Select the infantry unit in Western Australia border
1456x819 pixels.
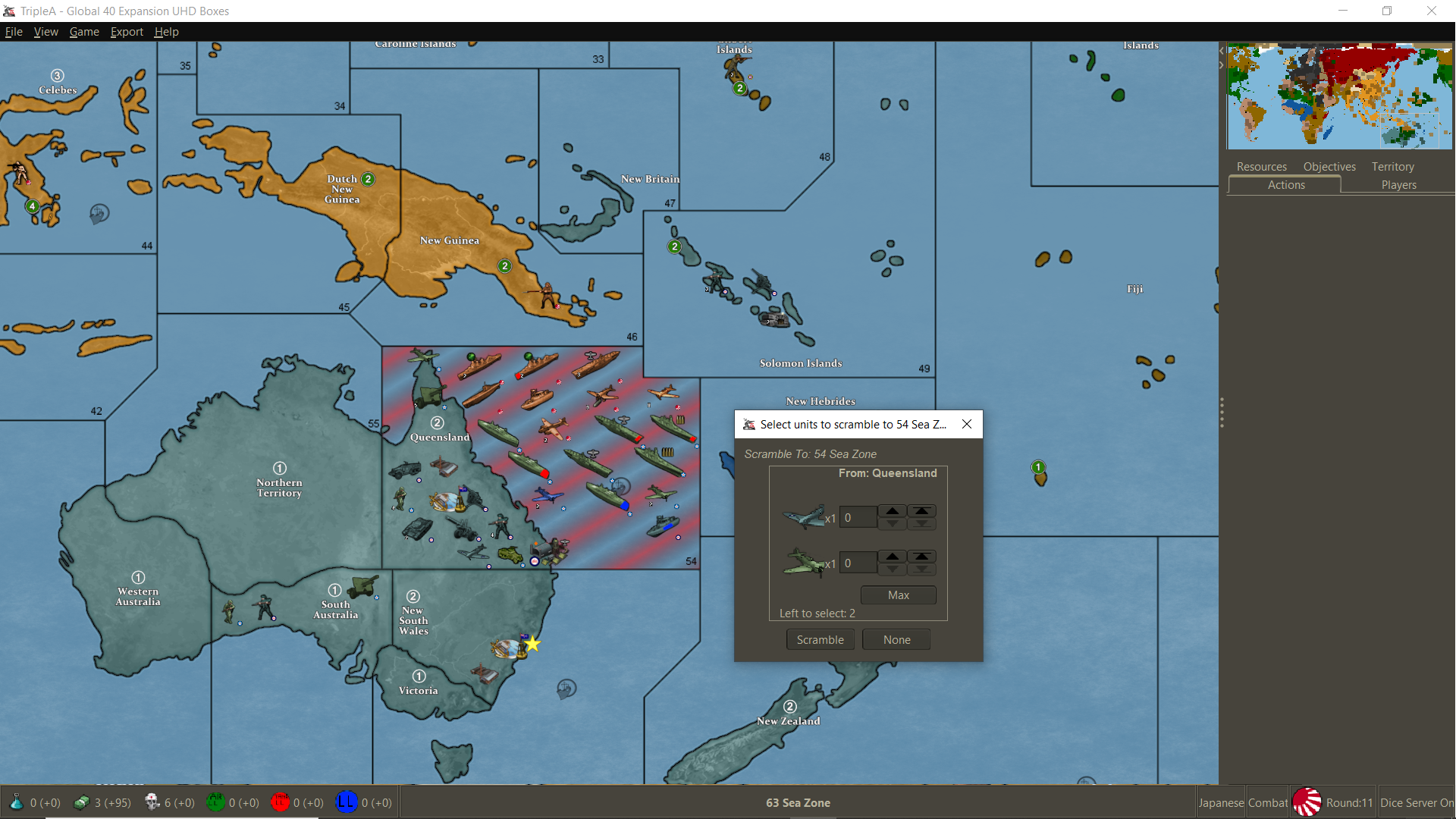(x=228, y=611)
